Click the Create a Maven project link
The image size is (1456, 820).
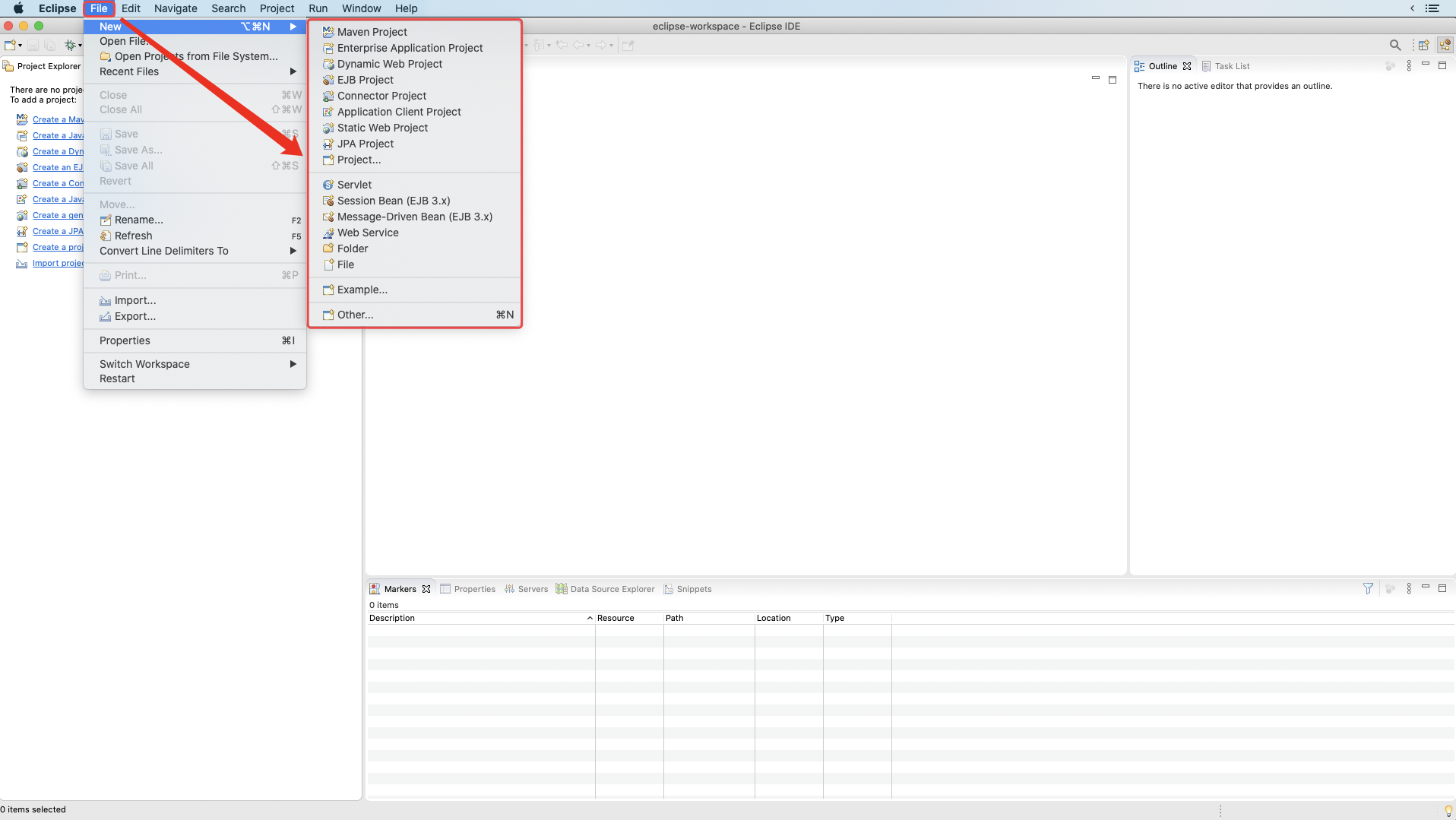(58, 119)
